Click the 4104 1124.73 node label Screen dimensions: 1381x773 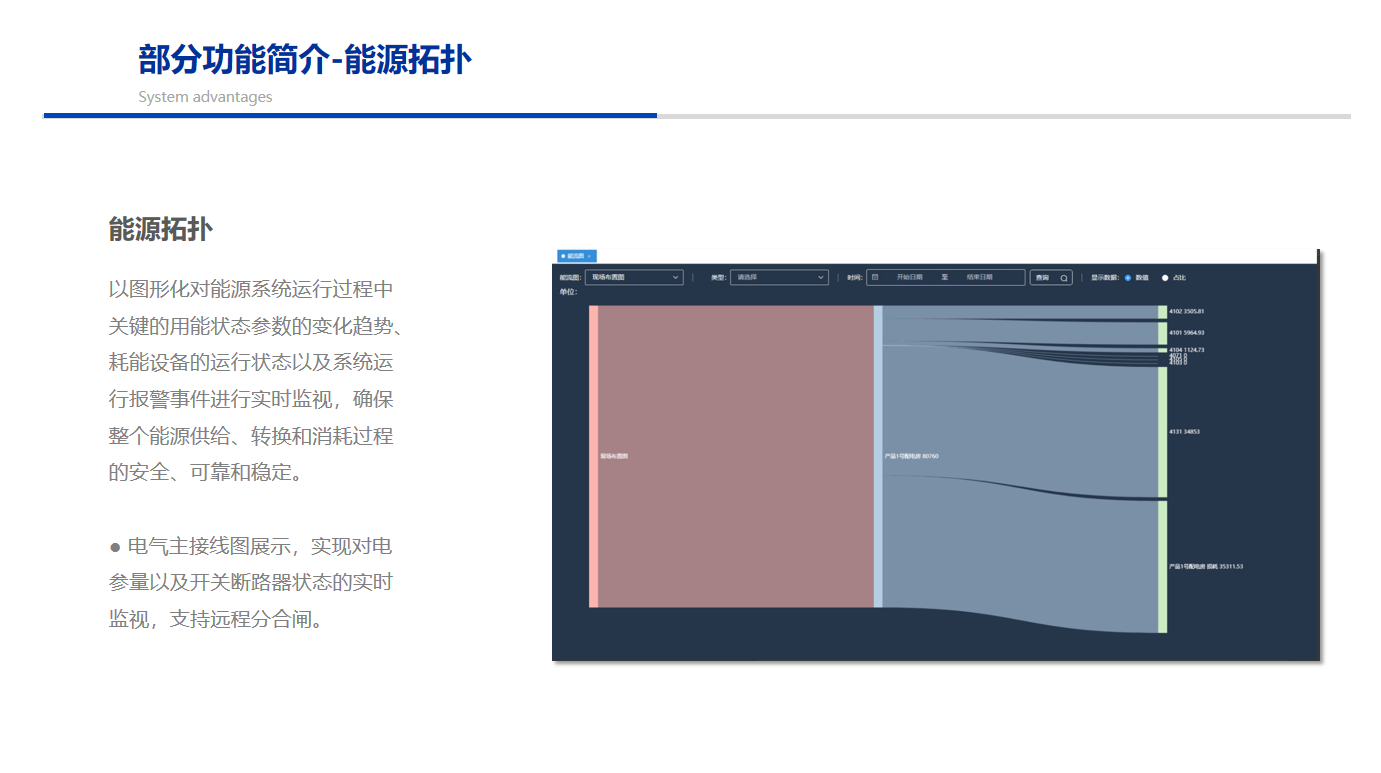click(1186, 350)
